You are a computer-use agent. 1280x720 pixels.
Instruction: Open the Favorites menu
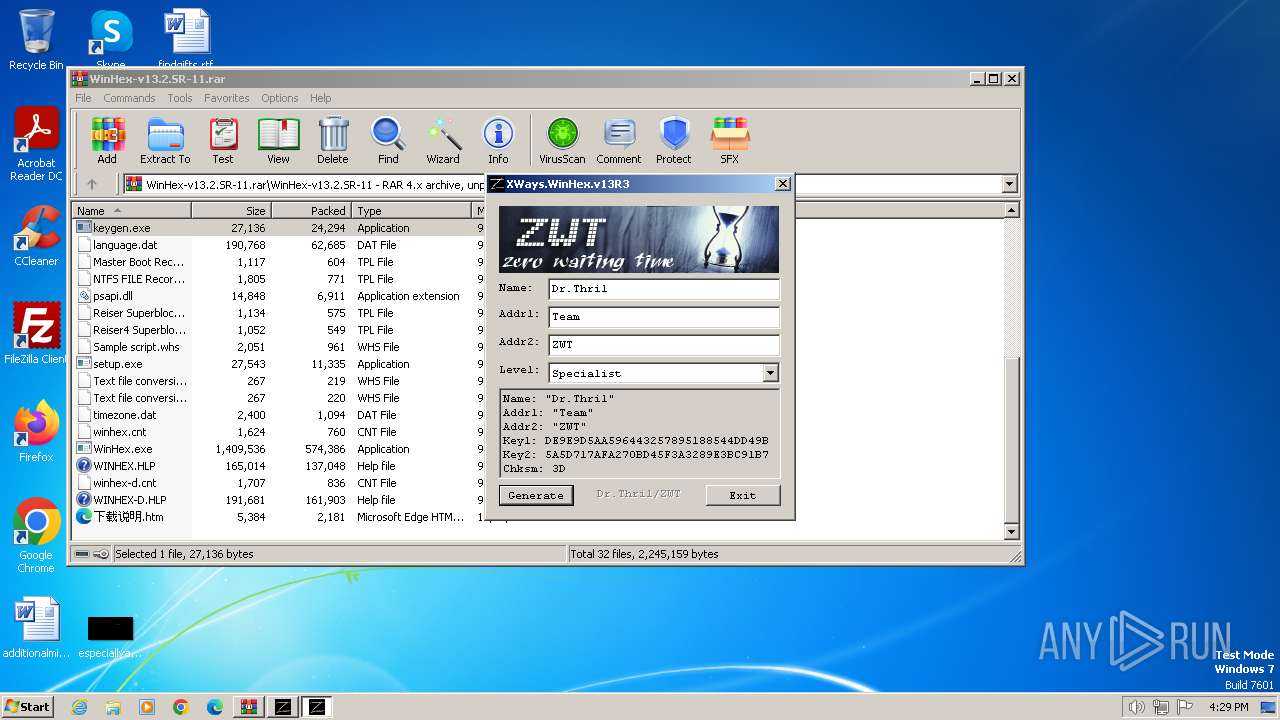tap(227, 98)
